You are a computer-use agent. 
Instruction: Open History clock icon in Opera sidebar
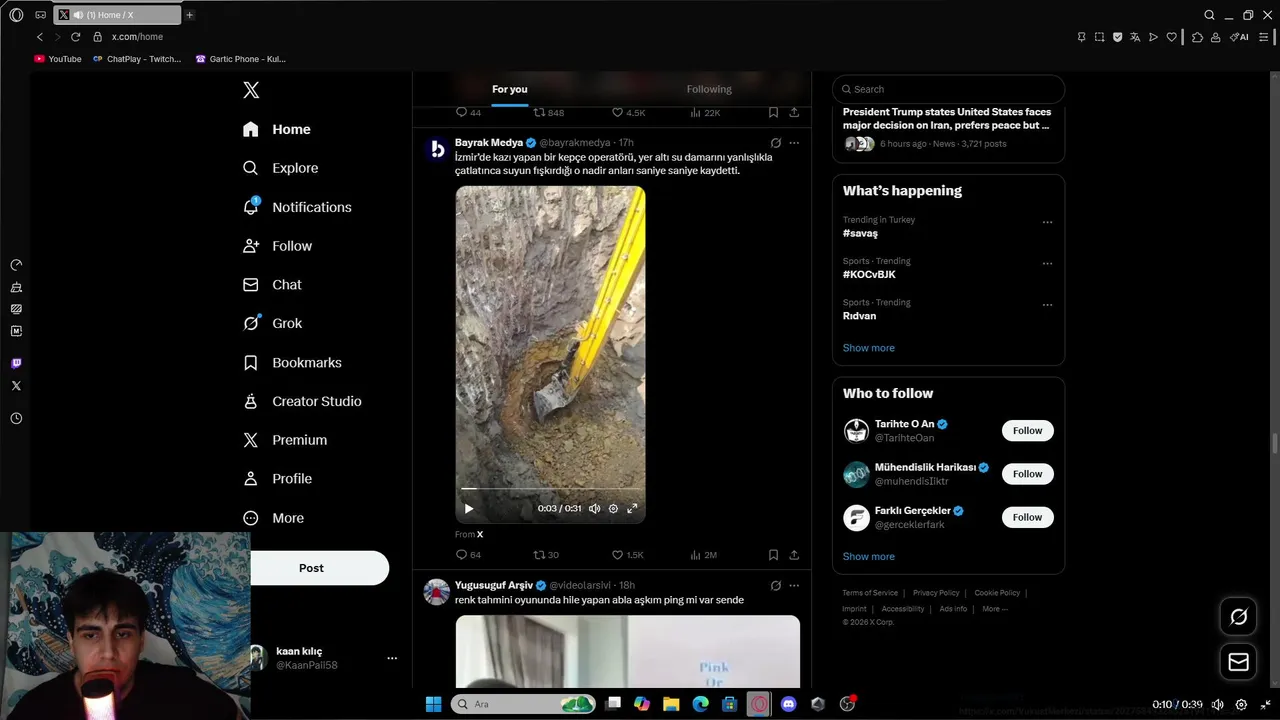coord(16,418)
